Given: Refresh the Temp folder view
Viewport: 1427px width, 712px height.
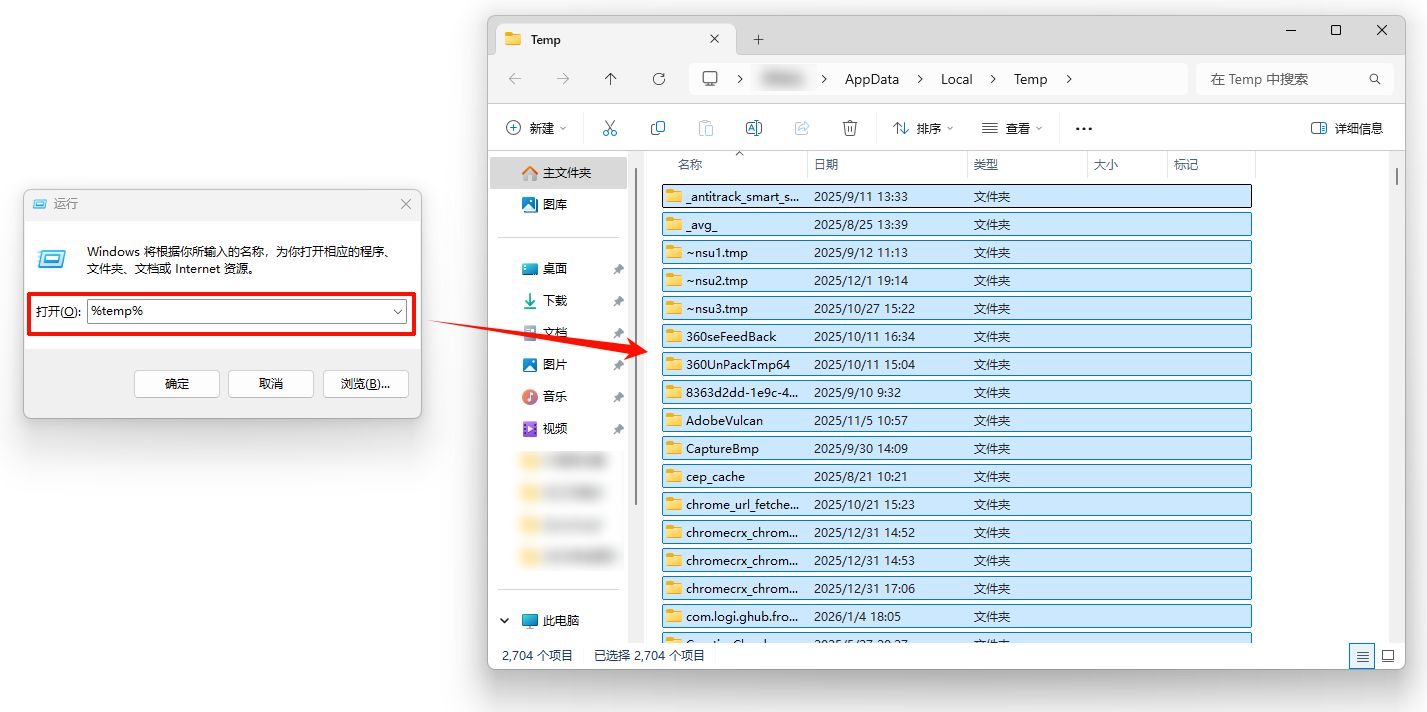Looking at the screenshot, I should [659, 79].
